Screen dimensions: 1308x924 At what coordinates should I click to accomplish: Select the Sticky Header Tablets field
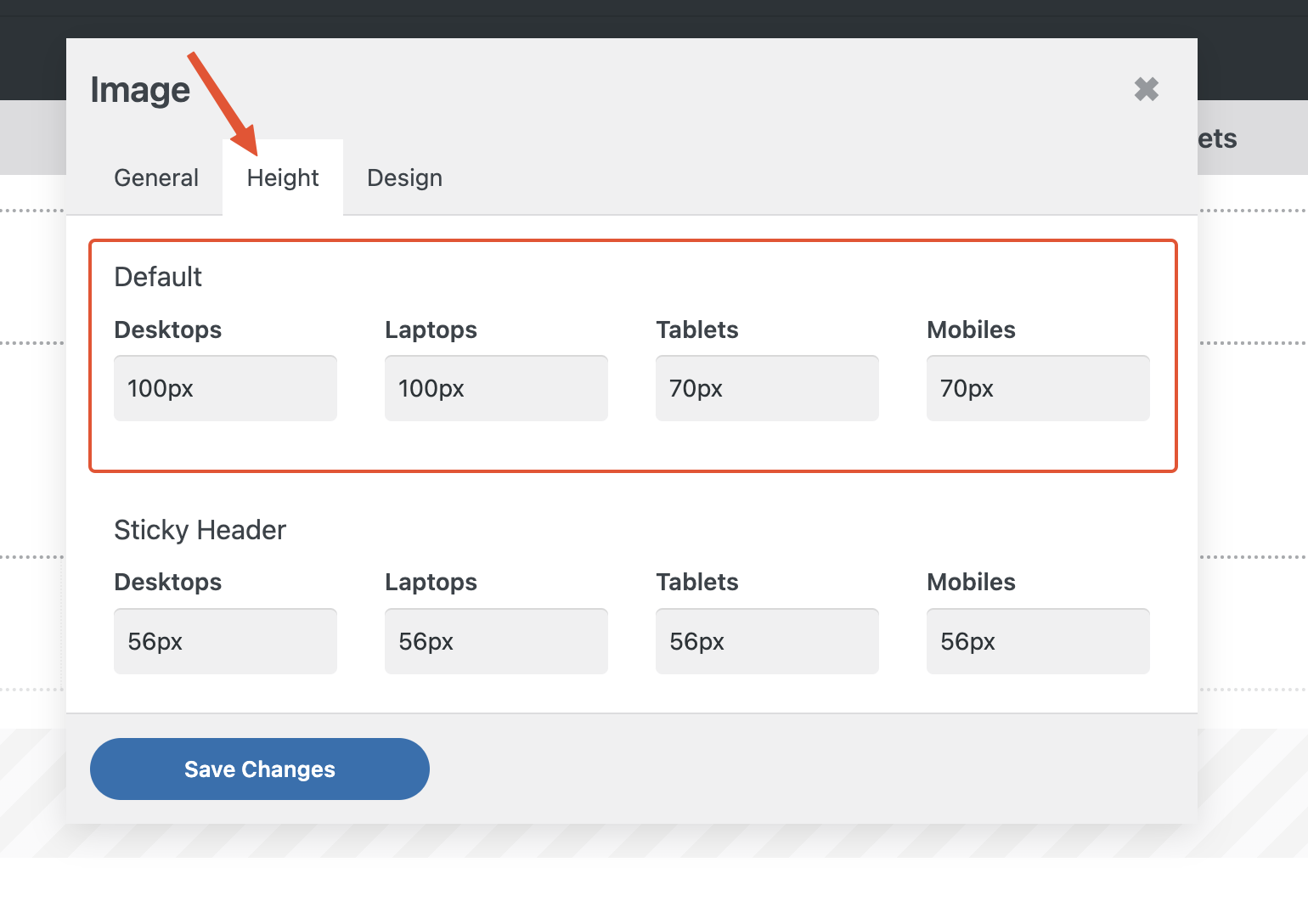(x=767, y=641)
